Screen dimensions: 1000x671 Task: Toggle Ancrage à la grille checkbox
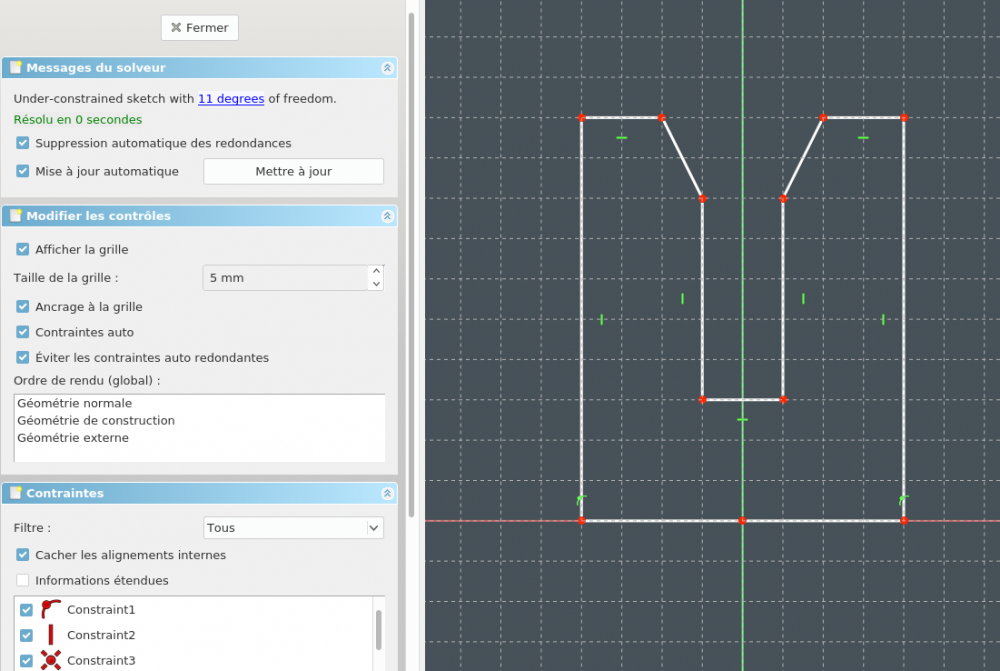(23, 307)
